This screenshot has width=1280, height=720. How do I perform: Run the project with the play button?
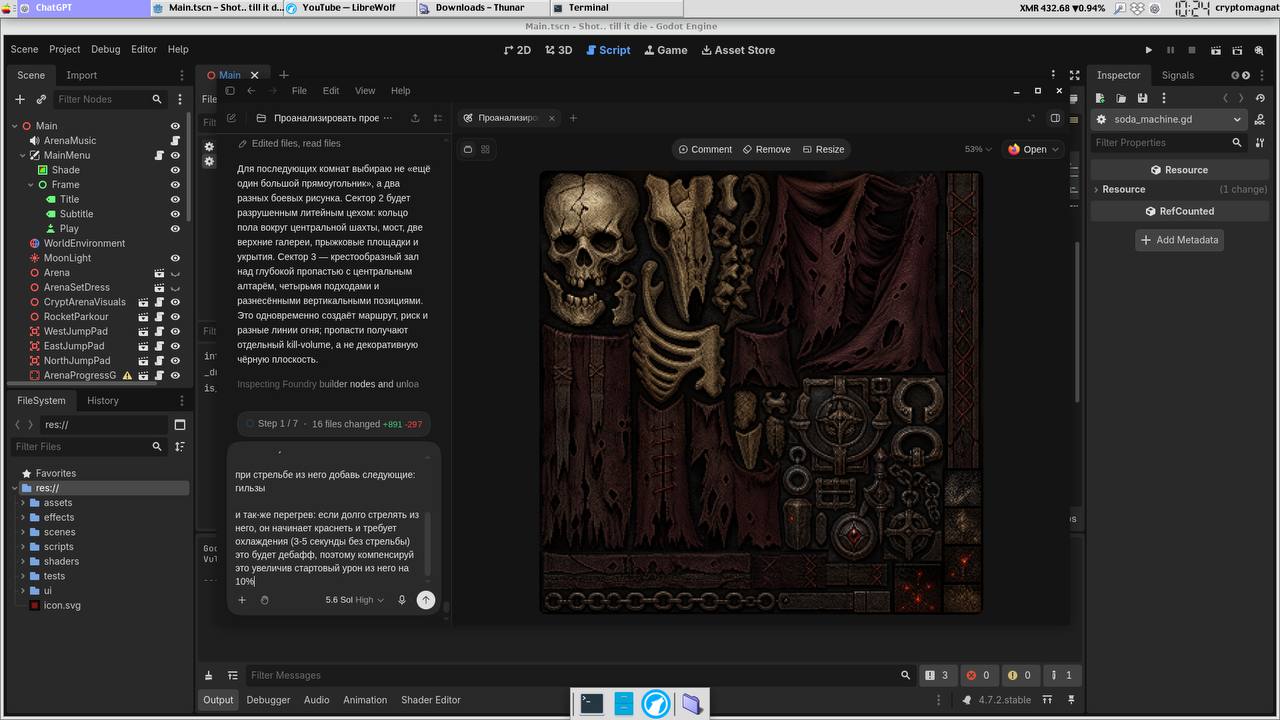pyautogui.click(x=1148, y=50)
